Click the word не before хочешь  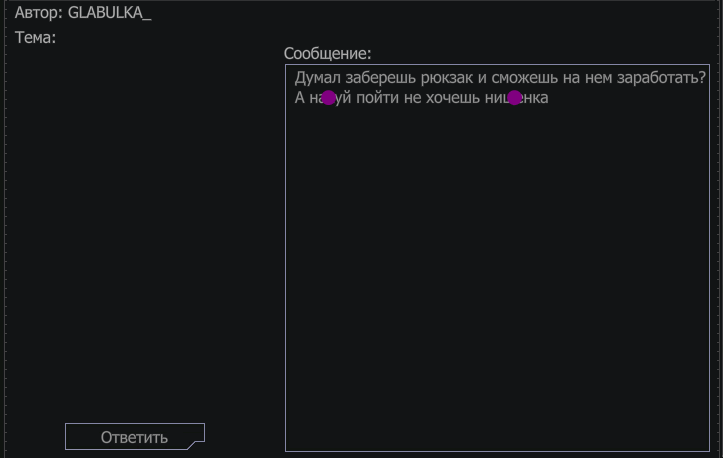click(413, 98)
